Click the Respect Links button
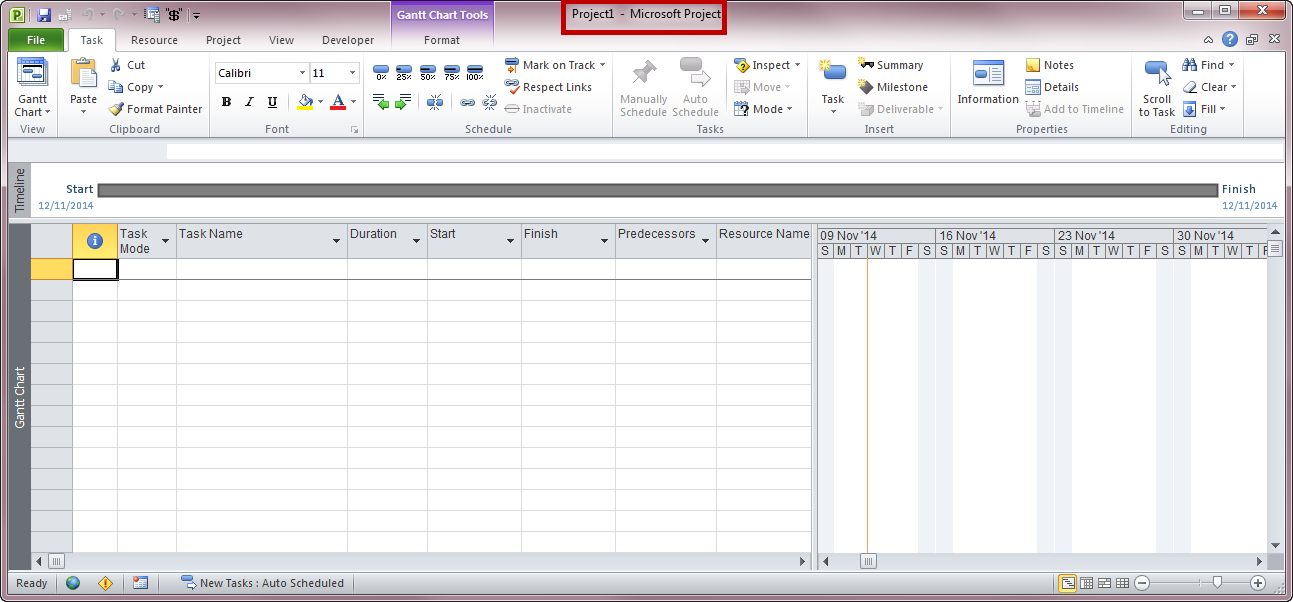1293x602 pixels. tap(548, 87)
